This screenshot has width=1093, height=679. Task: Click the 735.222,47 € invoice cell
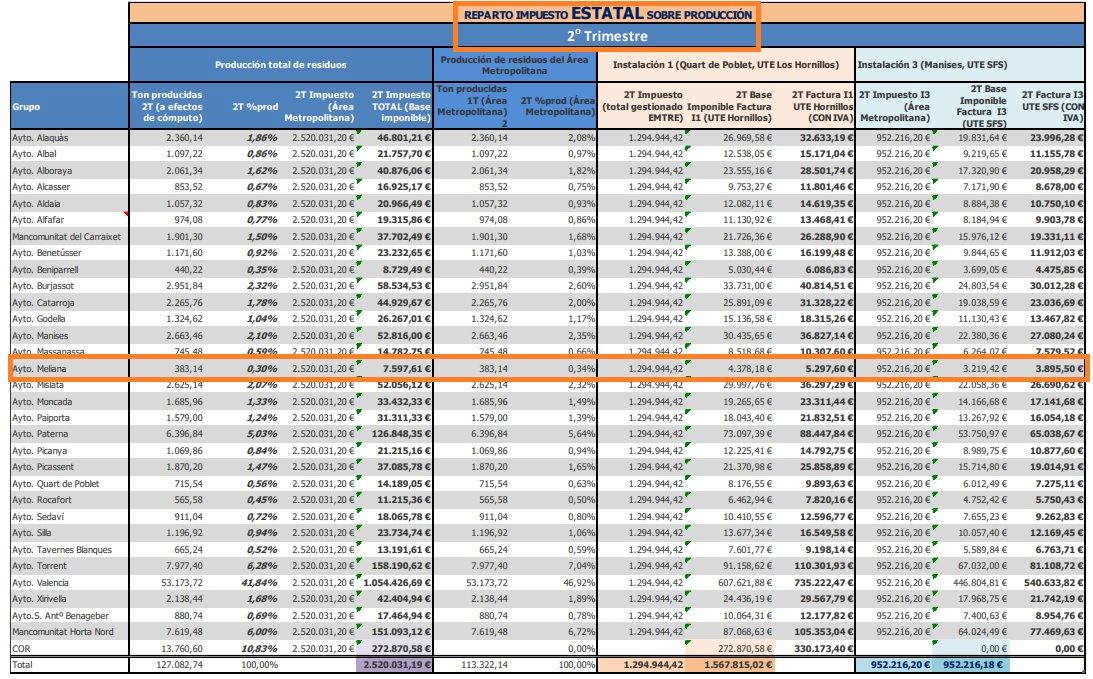pyautogui.click(x=819, y=582)
